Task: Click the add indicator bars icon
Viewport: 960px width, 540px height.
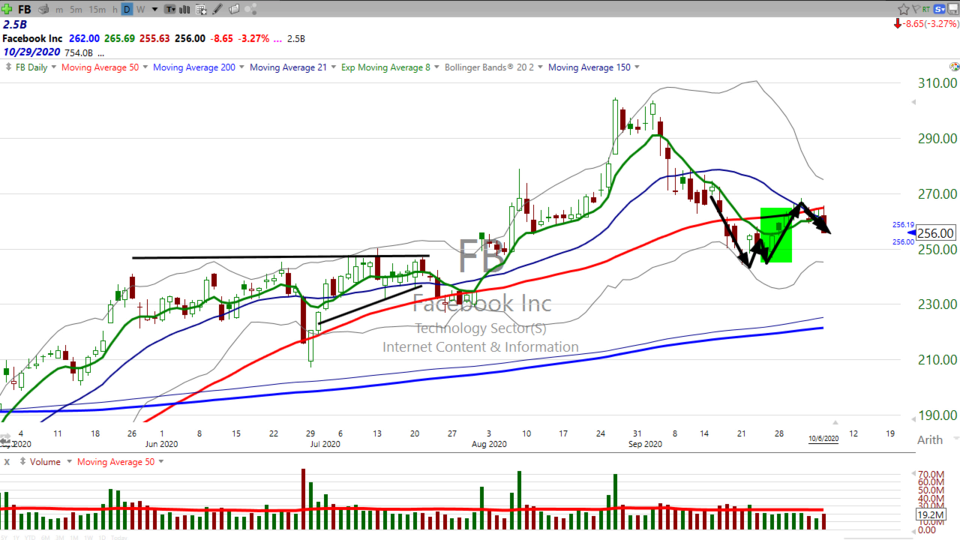Action: click(x=184, y=9)
